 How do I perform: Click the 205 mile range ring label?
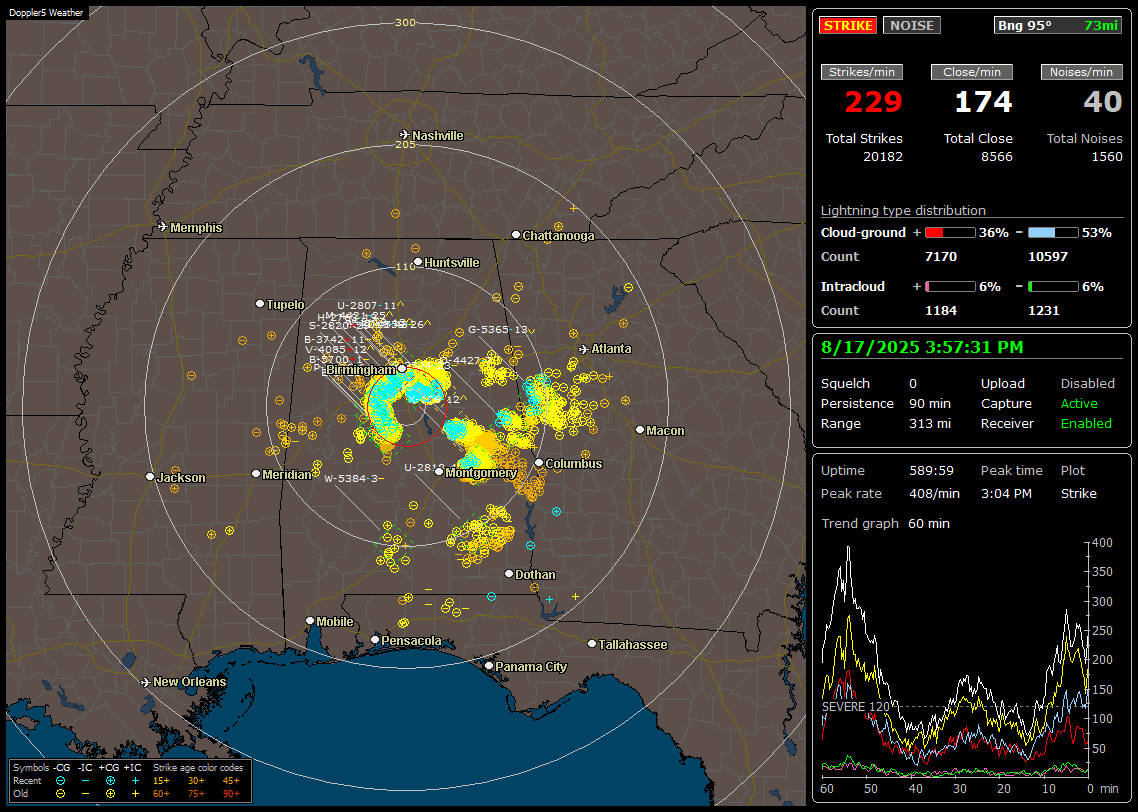pos(405,144)
